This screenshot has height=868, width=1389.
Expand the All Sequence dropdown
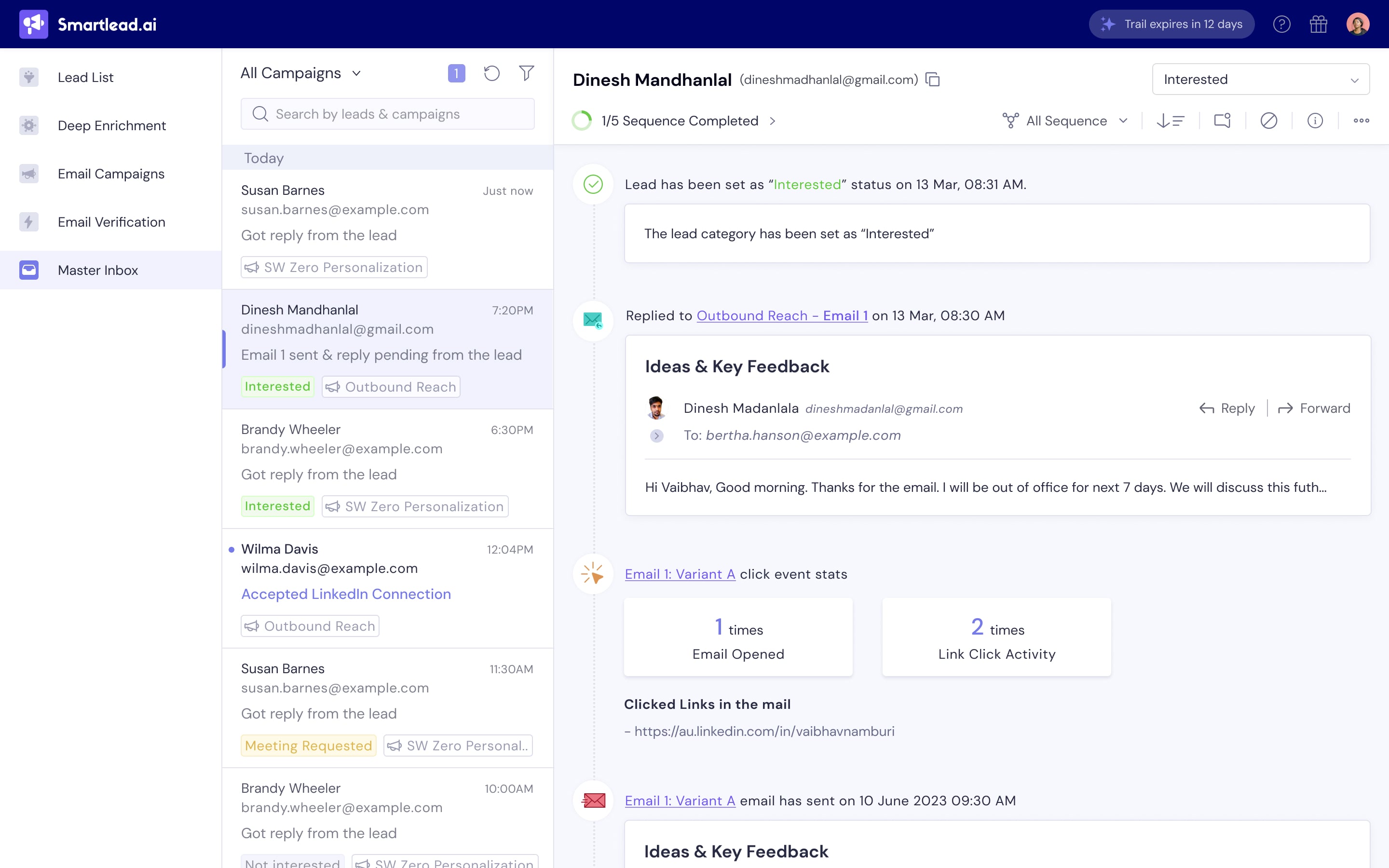point(1065,121)
